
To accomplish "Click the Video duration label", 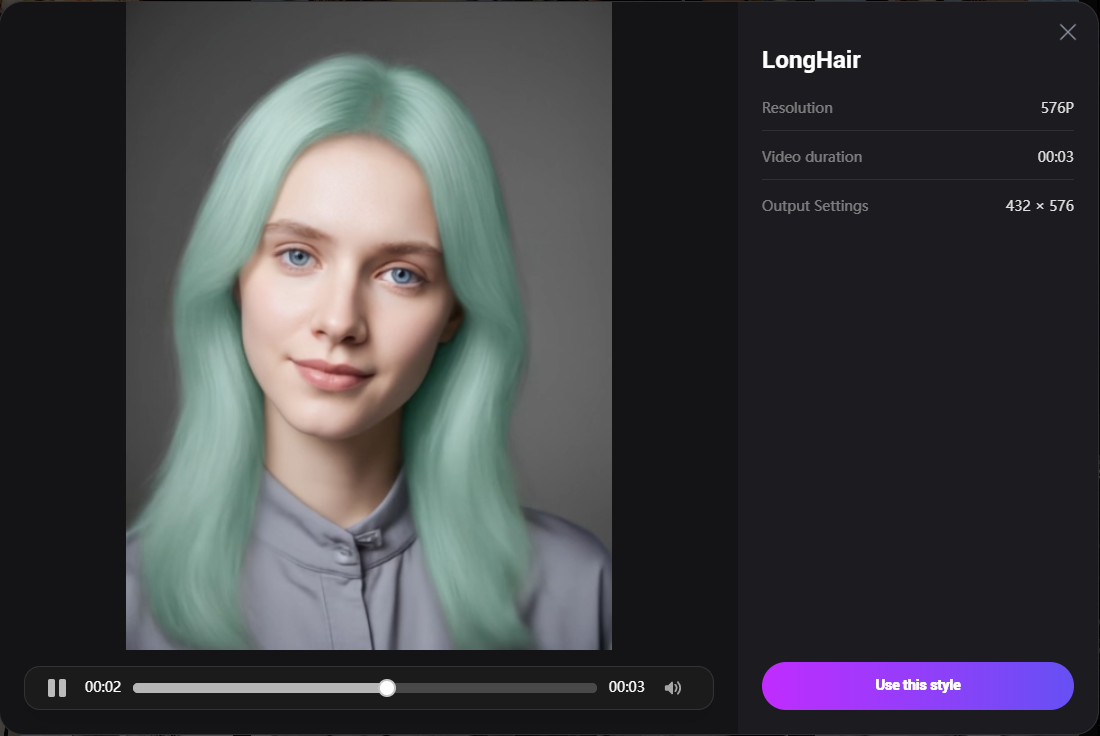I will tap(811, 157).
